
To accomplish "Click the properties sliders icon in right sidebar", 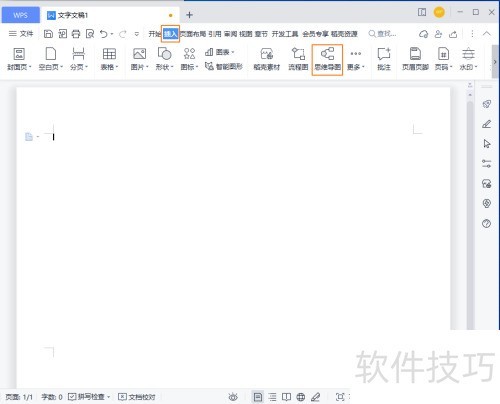I will coord(487,164).
